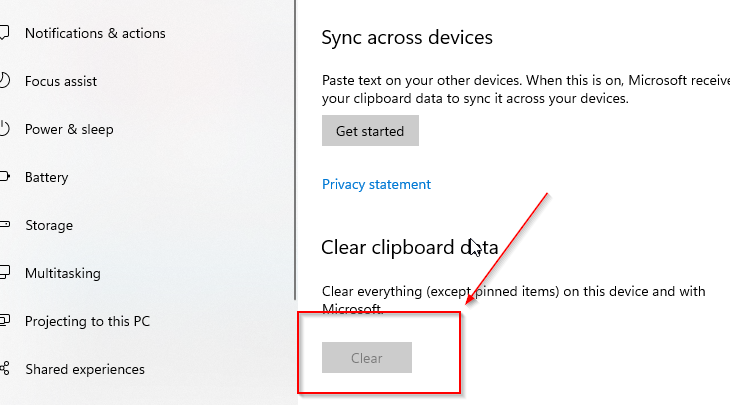
Task: Select Shared experiences in the sidebar
Action: click(x=85, y=369)
